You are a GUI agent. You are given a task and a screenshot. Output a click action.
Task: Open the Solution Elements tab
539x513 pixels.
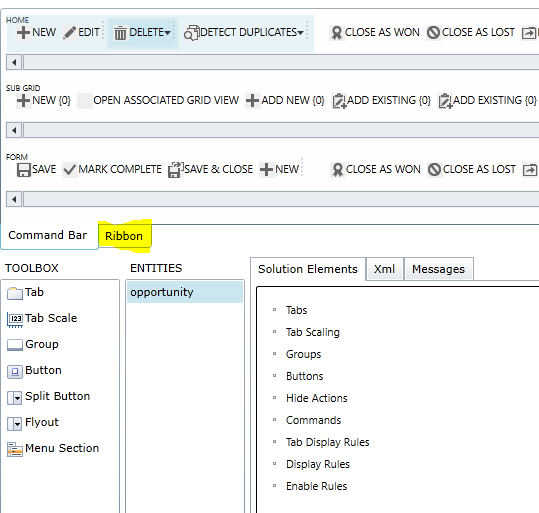click(308, 269)
